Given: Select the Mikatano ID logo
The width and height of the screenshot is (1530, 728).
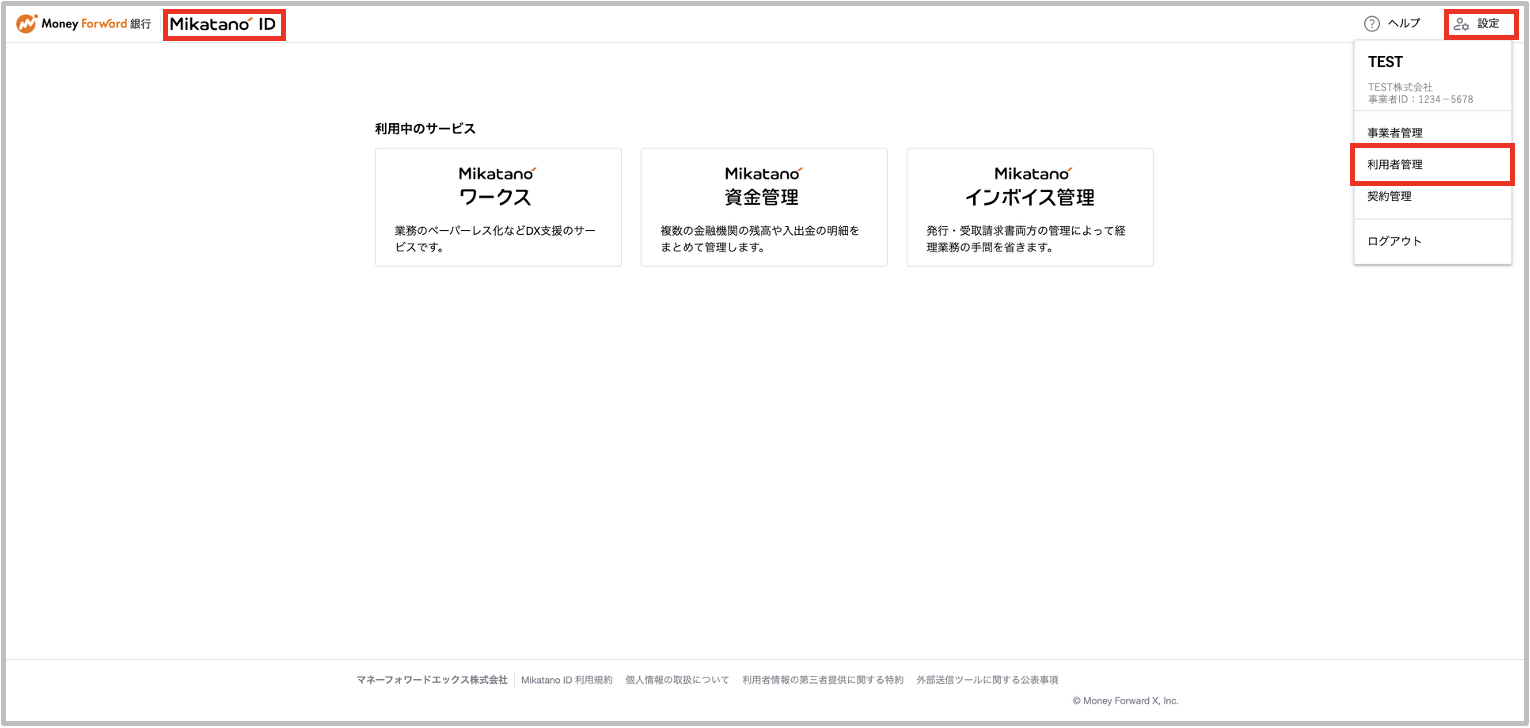Looking at the screenshot, I should [x=224, y=22].
